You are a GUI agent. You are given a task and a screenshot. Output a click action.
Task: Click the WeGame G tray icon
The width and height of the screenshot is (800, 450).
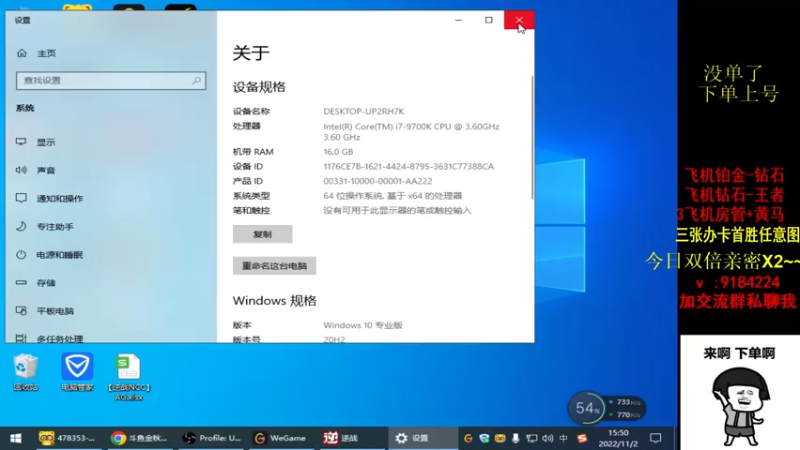(468, 438)
